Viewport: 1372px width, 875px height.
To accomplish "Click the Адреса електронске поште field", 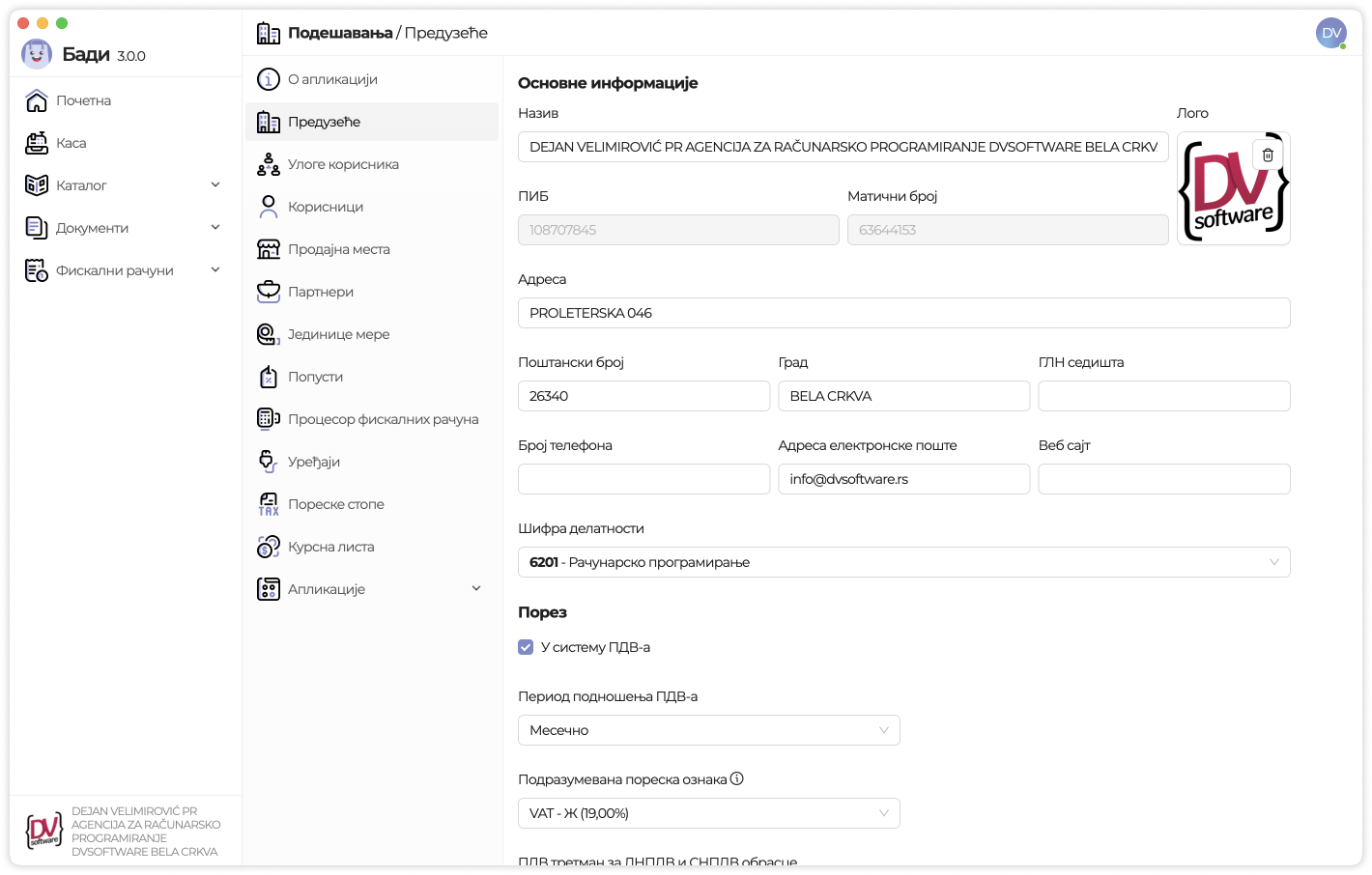I will click(x=904, y=479).
